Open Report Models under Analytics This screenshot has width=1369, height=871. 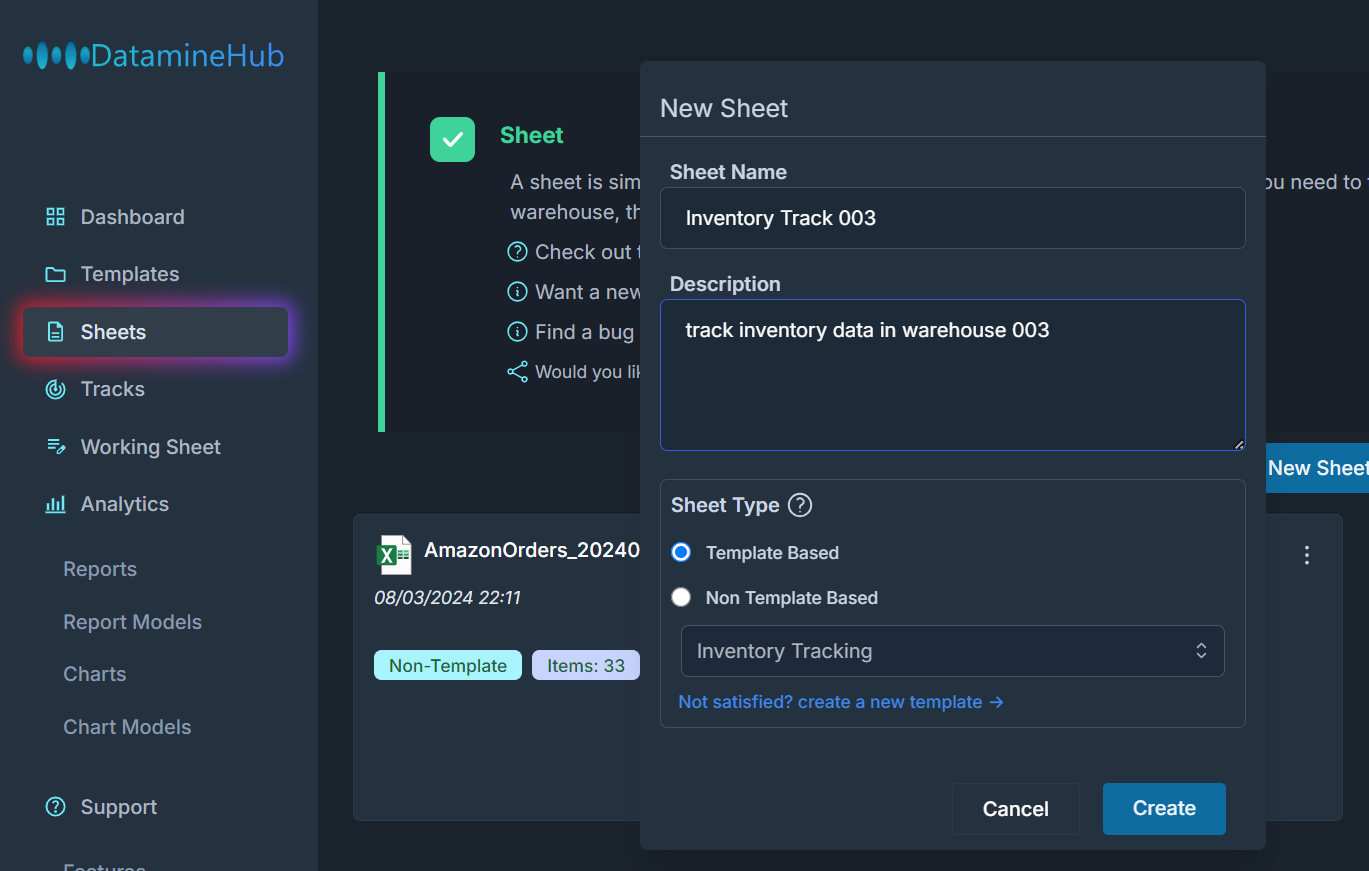point(132,622)
